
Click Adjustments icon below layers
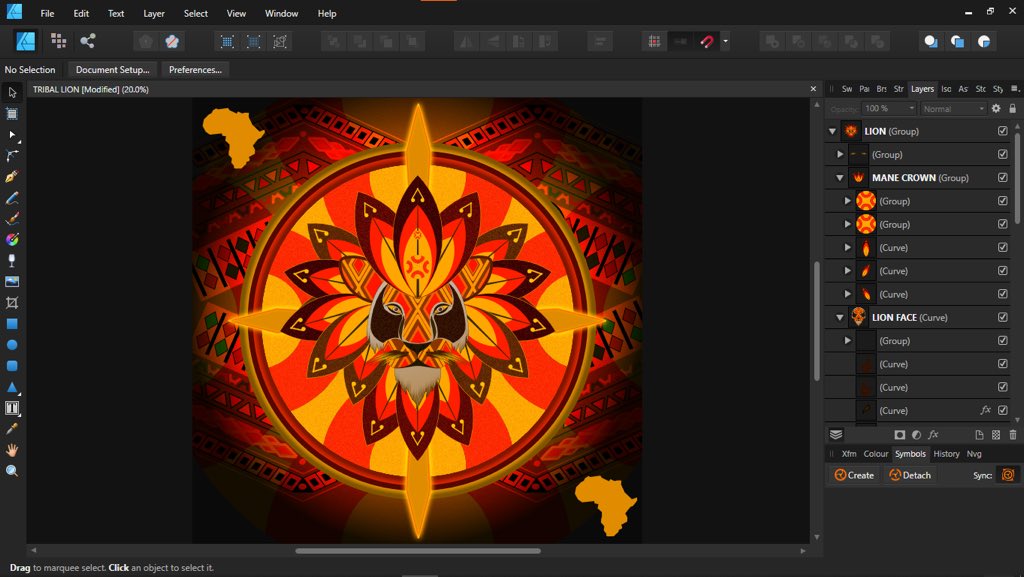tap(916, 435)
